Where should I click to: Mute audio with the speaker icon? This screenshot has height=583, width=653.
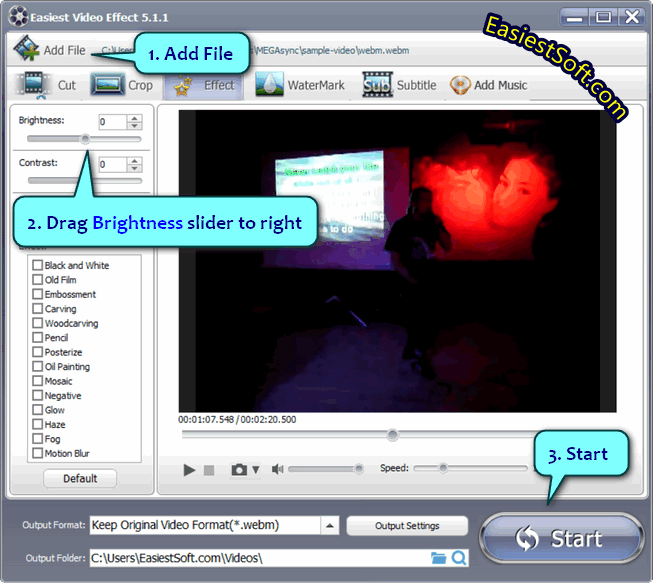(277, 469)
